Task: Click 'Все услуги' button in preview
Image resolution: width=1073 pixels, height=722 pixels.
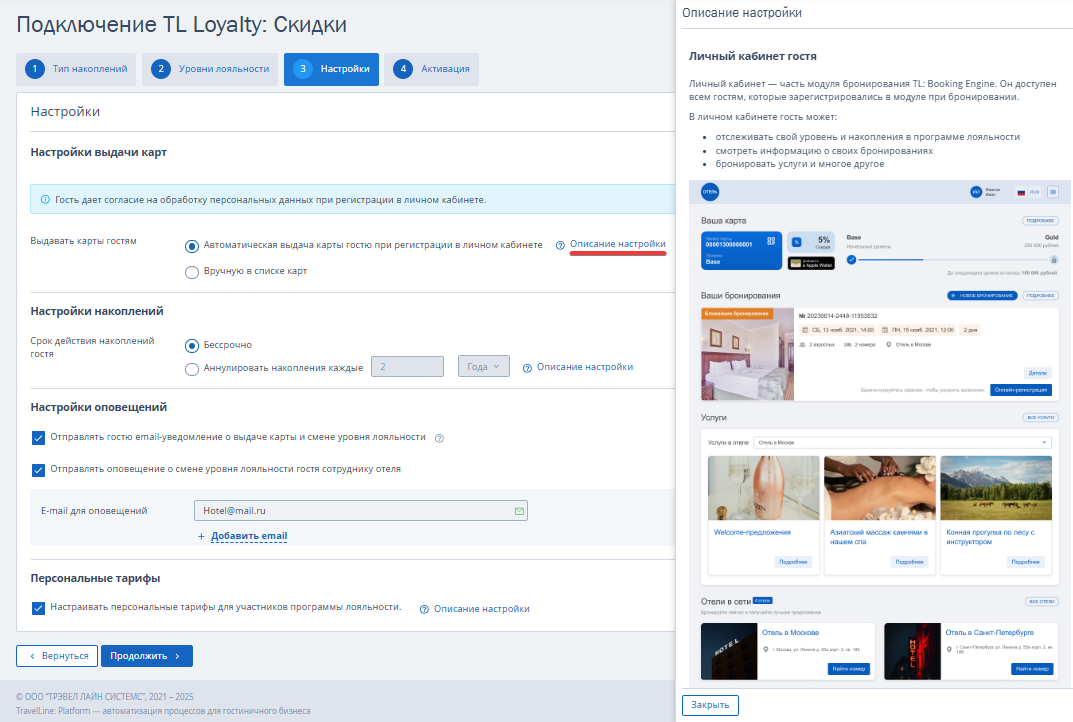Action: coord(1041,417)
